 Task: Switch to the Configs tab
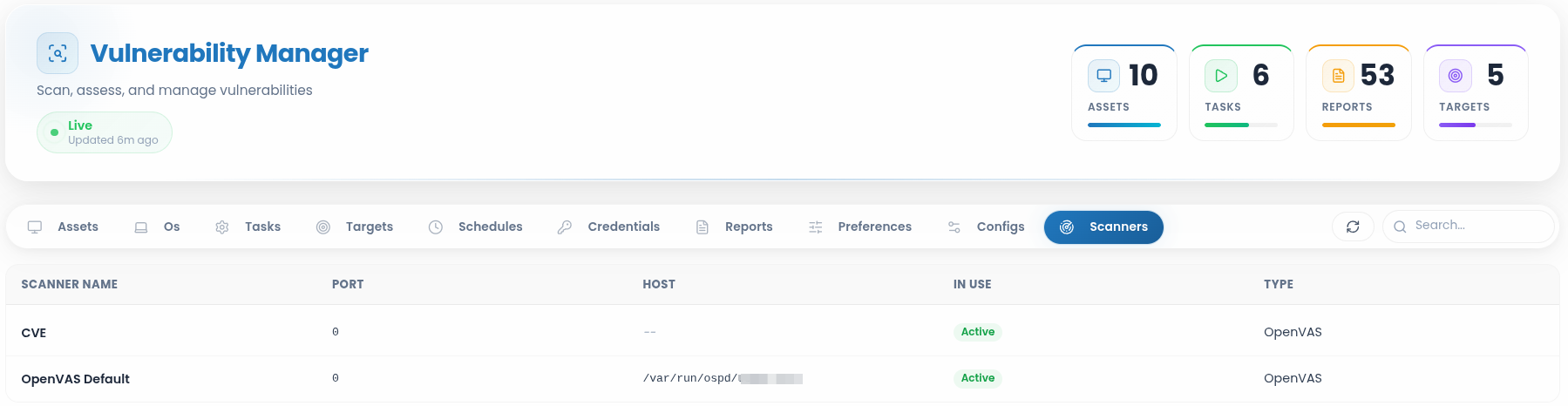point(986,227)
